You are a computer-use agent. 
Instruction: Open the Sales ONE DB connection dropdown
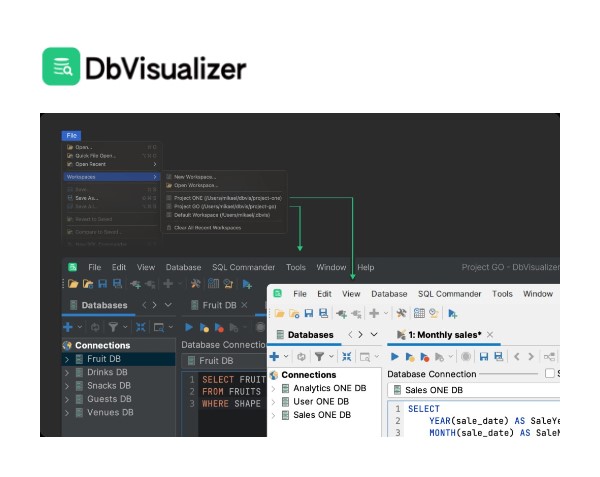coord(432,390)
